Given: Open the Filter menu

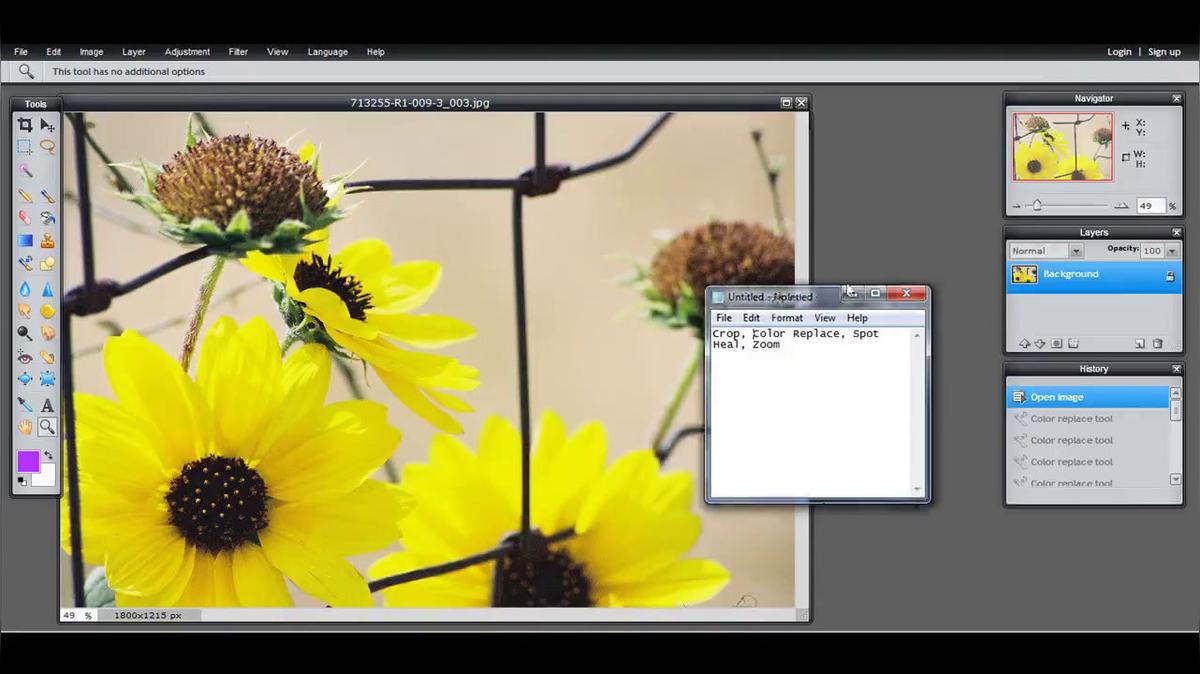Looking at the screenshot, I should (238, 52).
